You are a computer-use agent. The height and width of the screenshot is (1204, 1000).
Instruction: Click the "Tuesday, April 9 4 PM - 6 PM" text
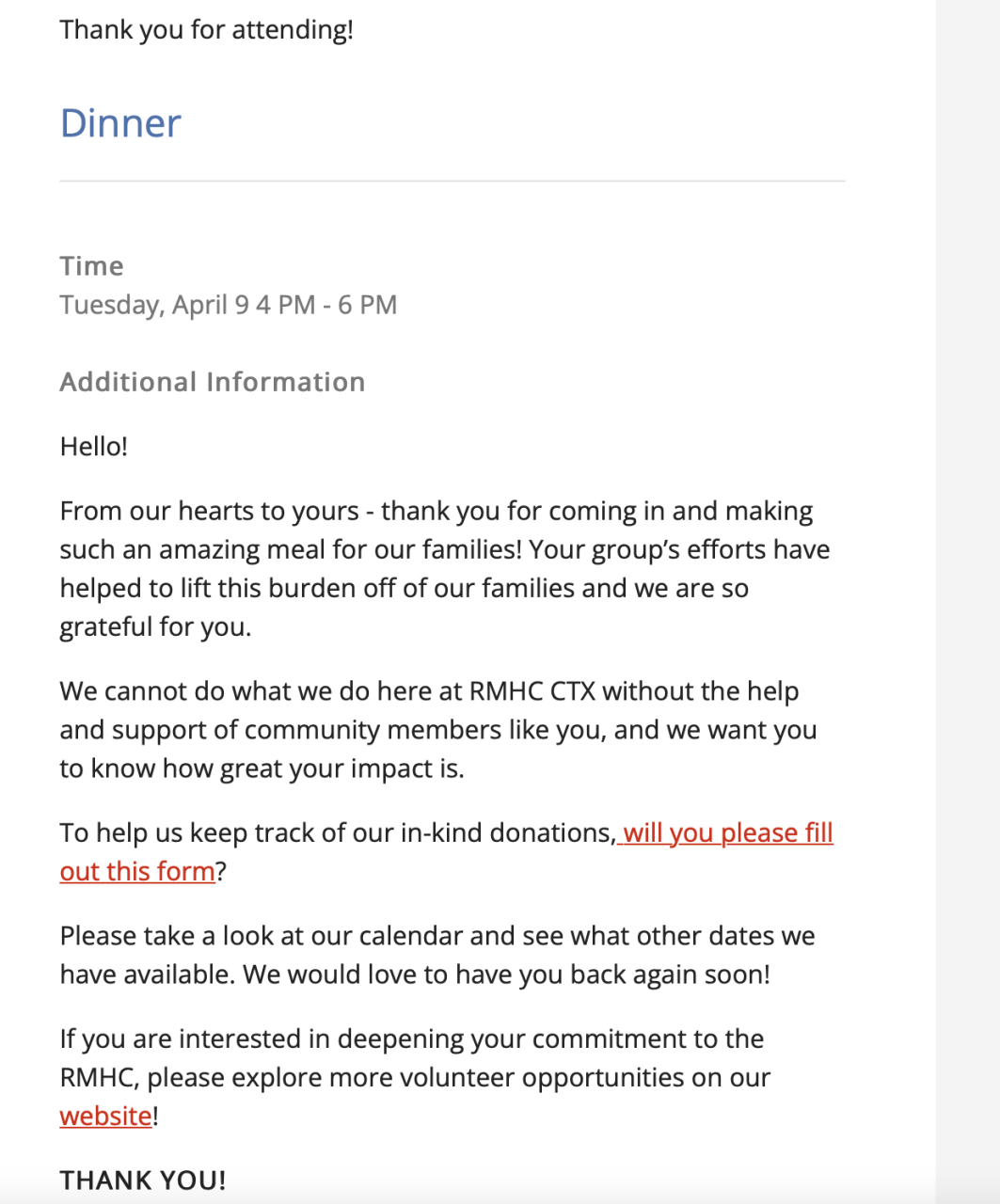229,305
